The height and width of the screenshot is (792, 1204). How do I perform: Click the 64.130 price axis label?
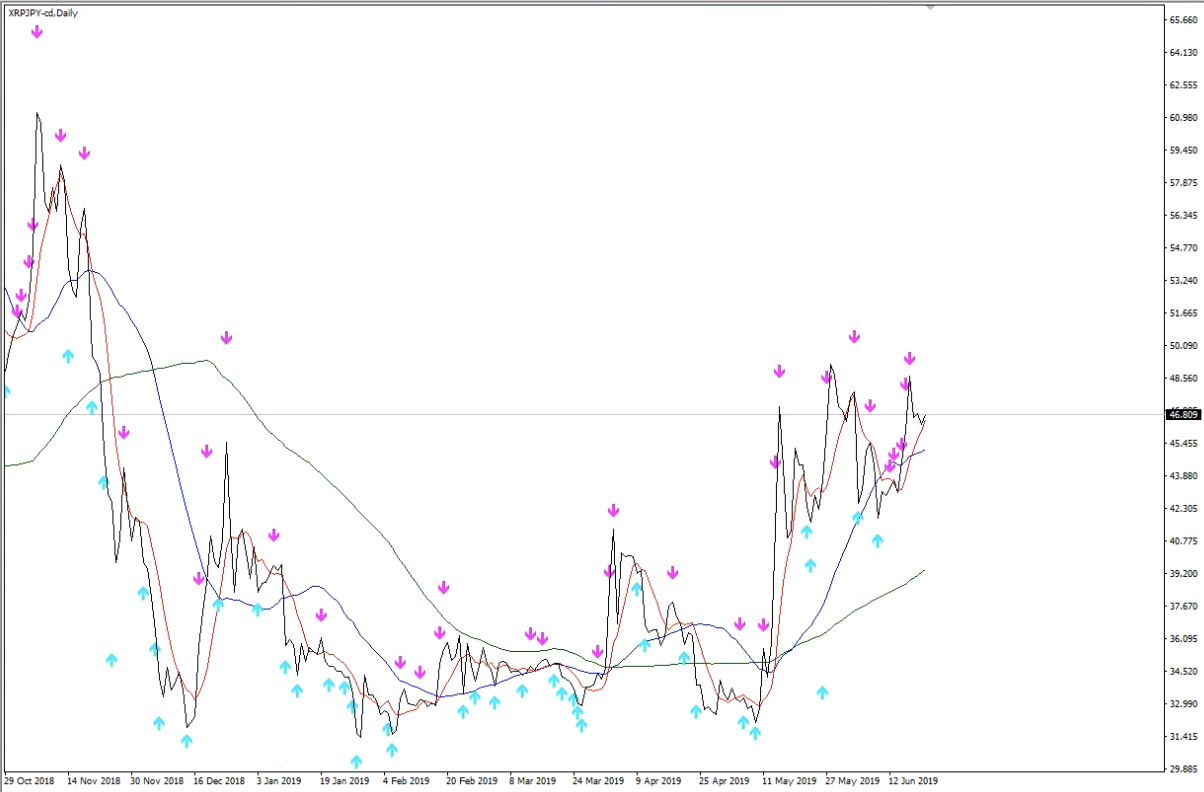1183,53
